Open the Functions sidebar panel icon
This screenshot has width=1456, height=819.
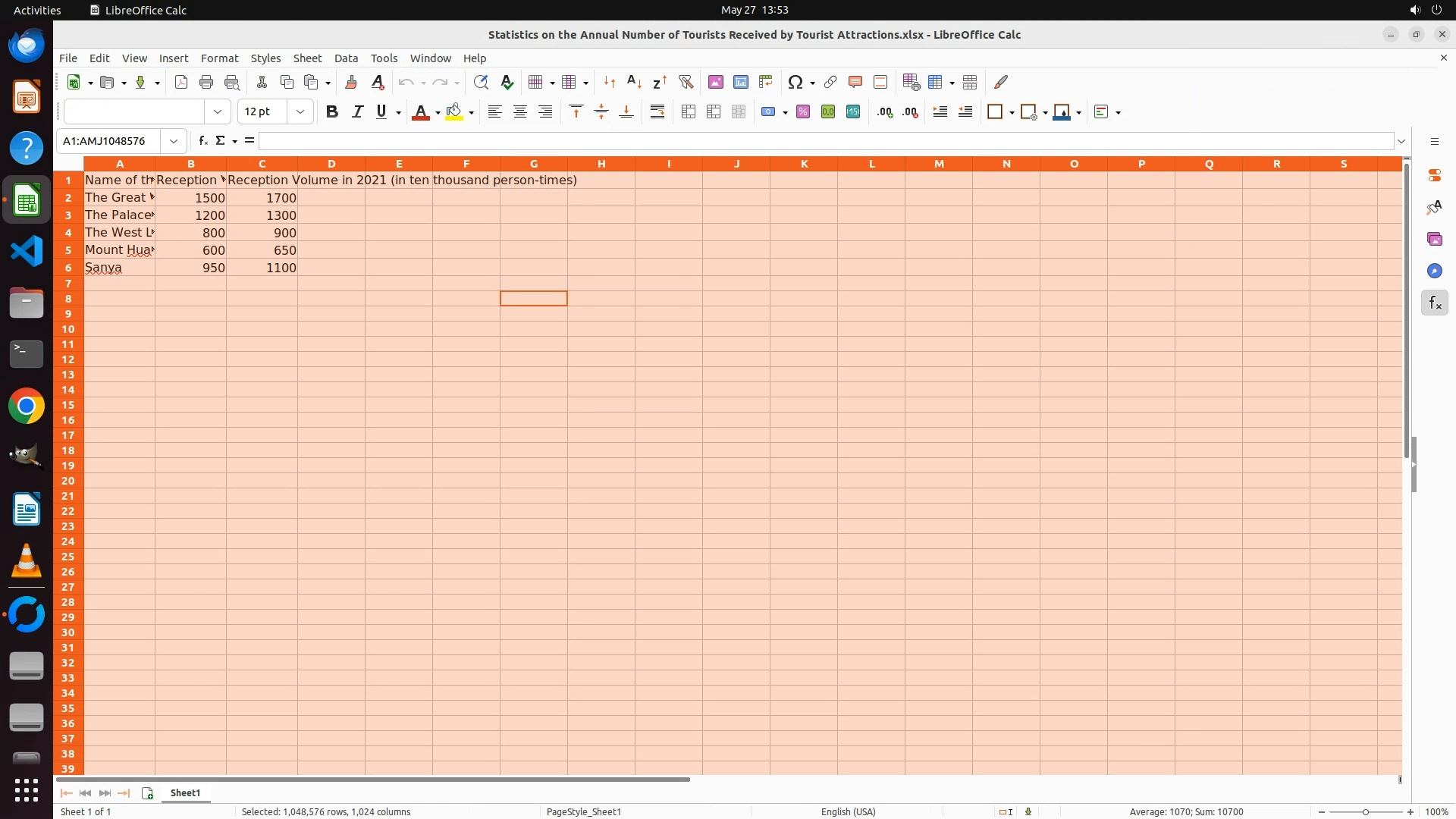pos(1434,303)
